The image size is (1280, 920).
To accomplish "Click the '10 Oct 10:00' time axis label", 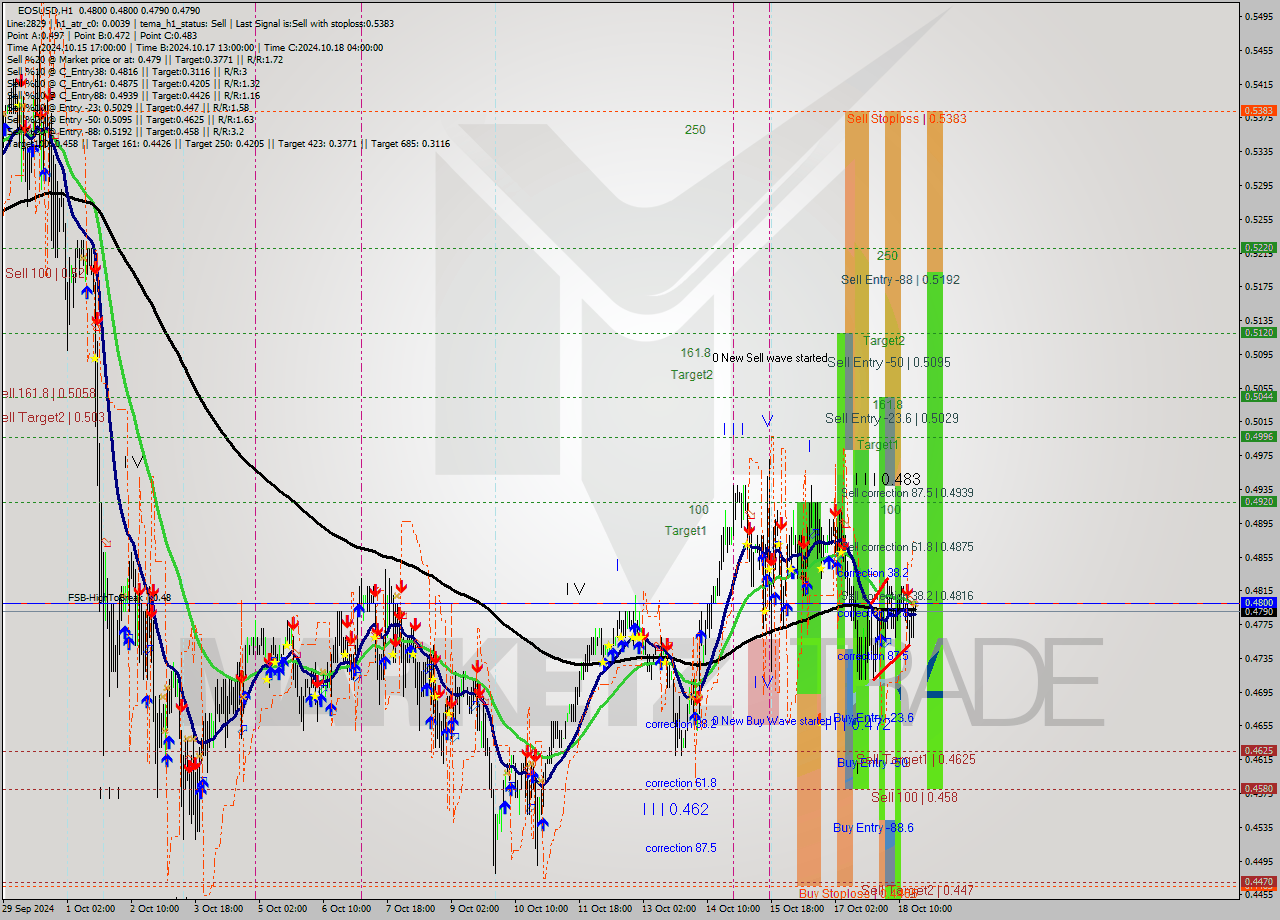I will coord(539,909).
